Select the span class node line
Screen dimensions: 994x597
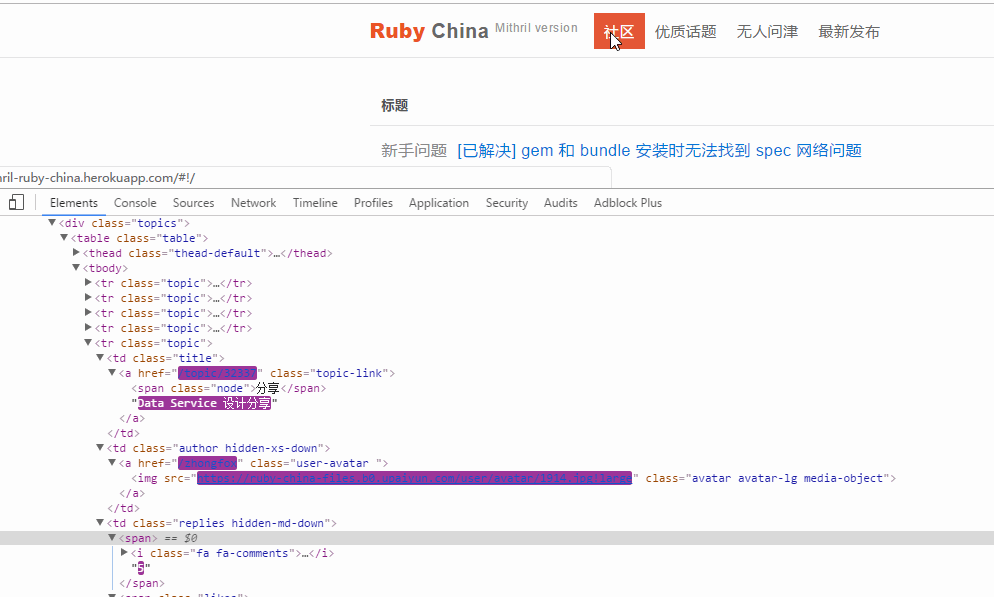tap(229, 388)
